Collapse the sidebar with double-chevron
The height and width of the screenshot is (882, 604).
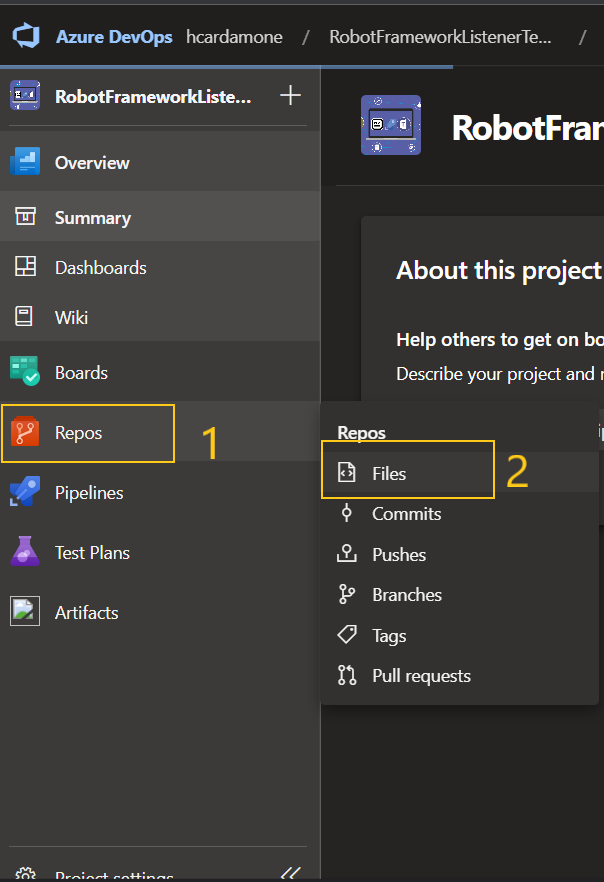[x=290, y=874]
